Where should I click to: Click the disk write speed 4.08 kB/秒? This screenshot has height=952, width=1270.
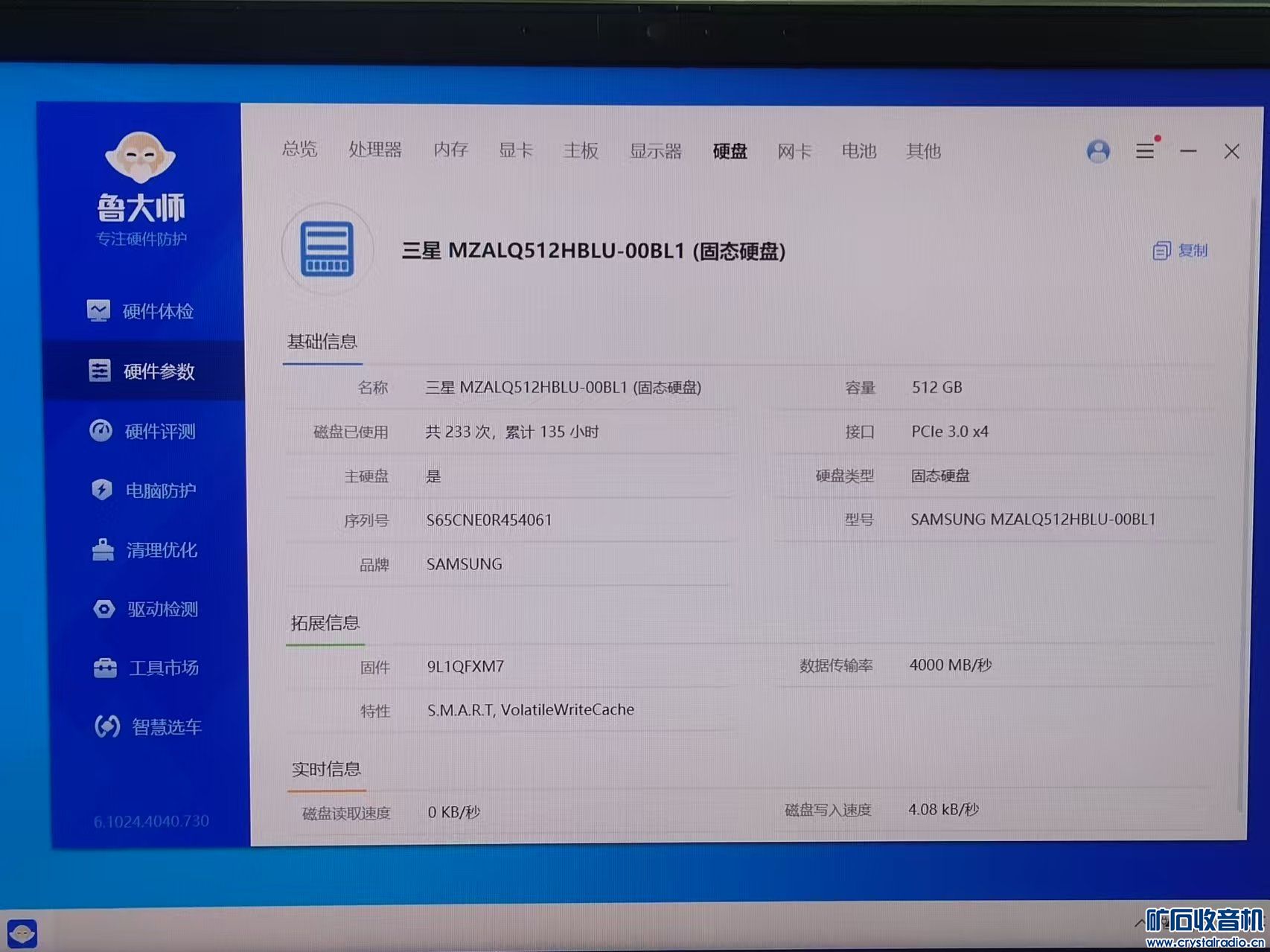pyautogui.click(x=943, y=810)
